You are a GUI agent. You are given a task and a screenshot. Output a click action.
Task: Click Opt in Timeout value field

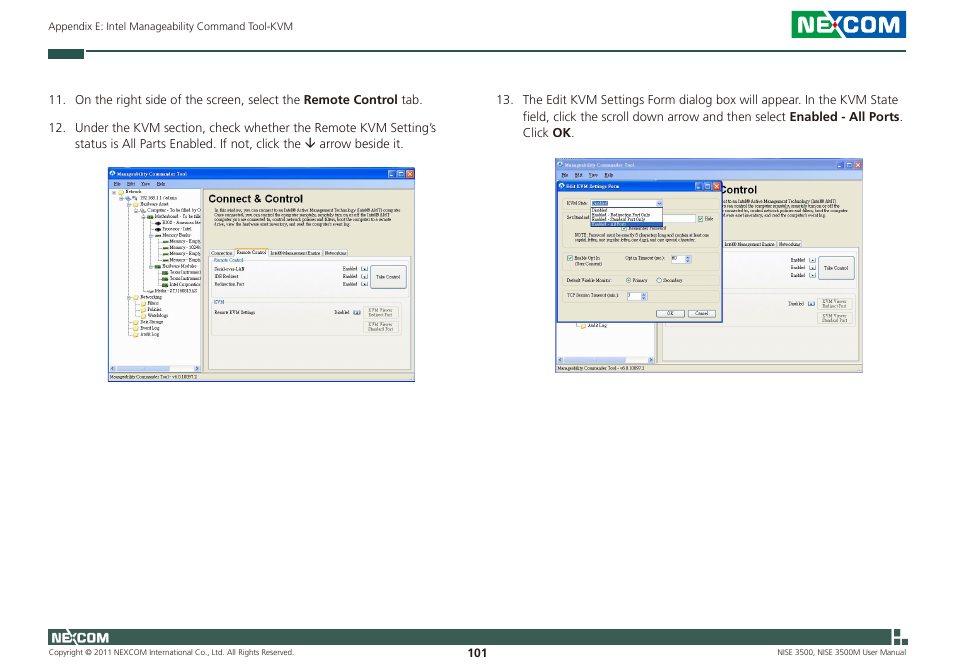677,258
